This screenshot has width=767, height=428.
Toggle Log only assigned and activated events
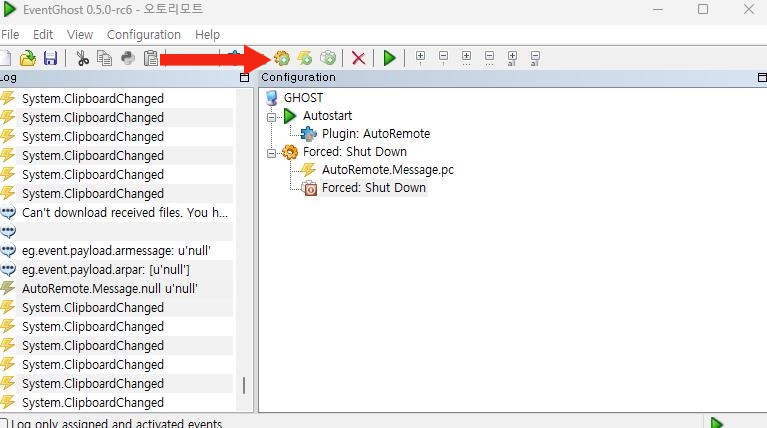[x=7, y=423]
